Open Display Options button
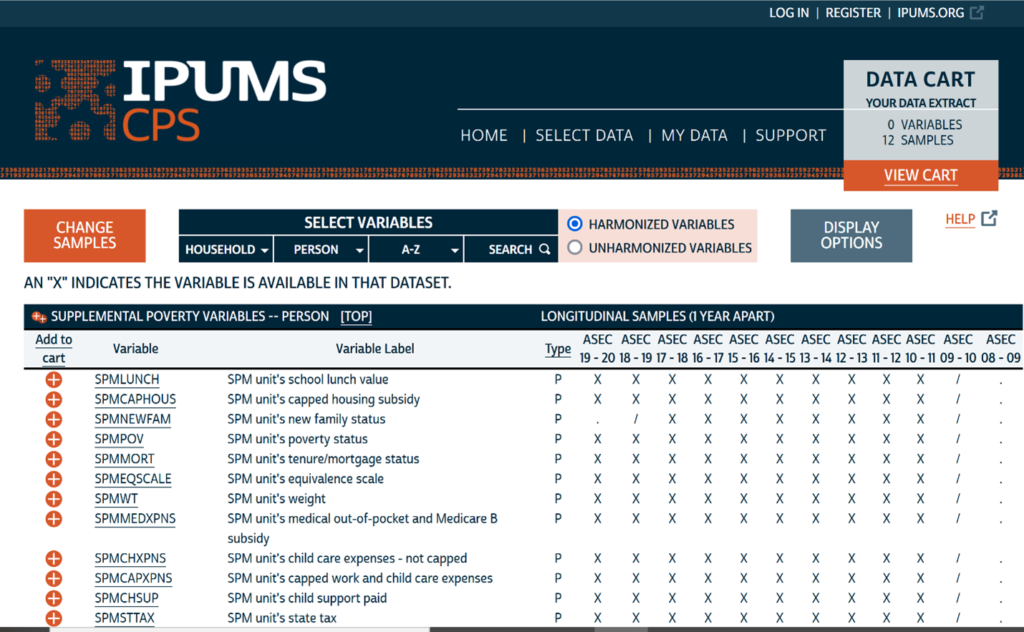Viewport: 1024px width, 632px height. click(851, 236)
